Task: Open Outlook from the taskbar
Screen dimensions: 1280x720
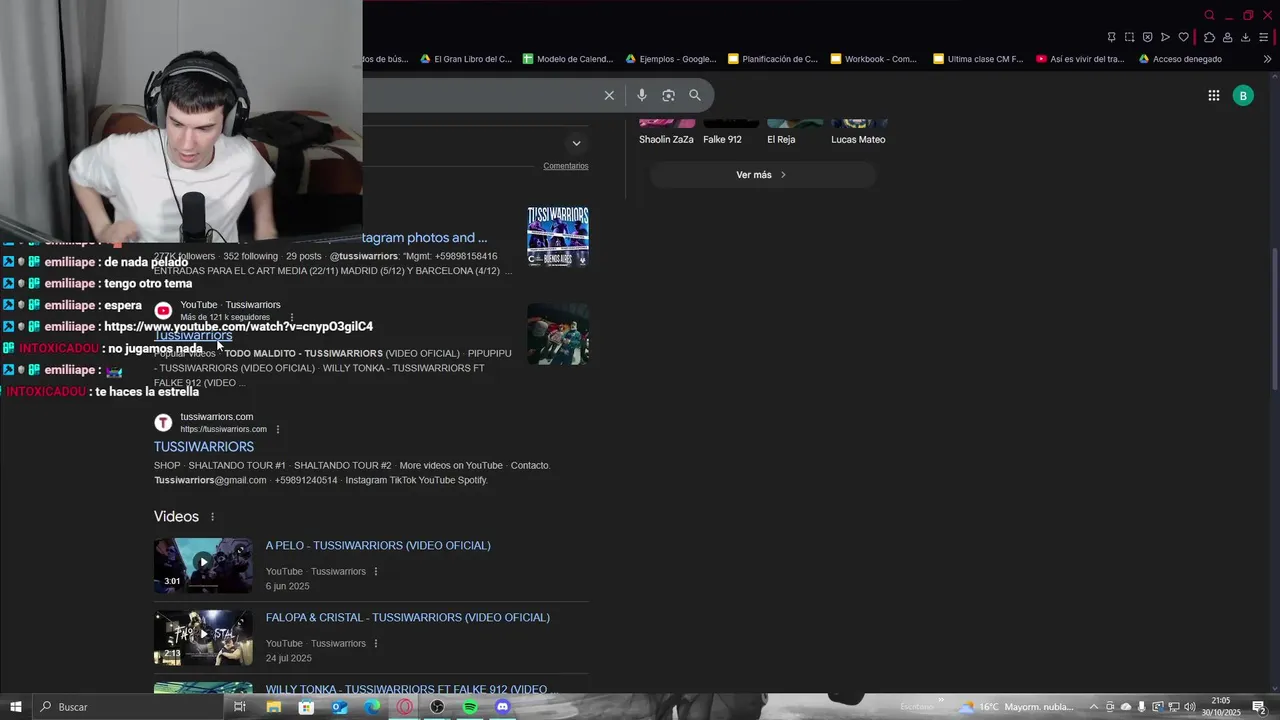Action: pyautogui.click(x=339, y=707)
